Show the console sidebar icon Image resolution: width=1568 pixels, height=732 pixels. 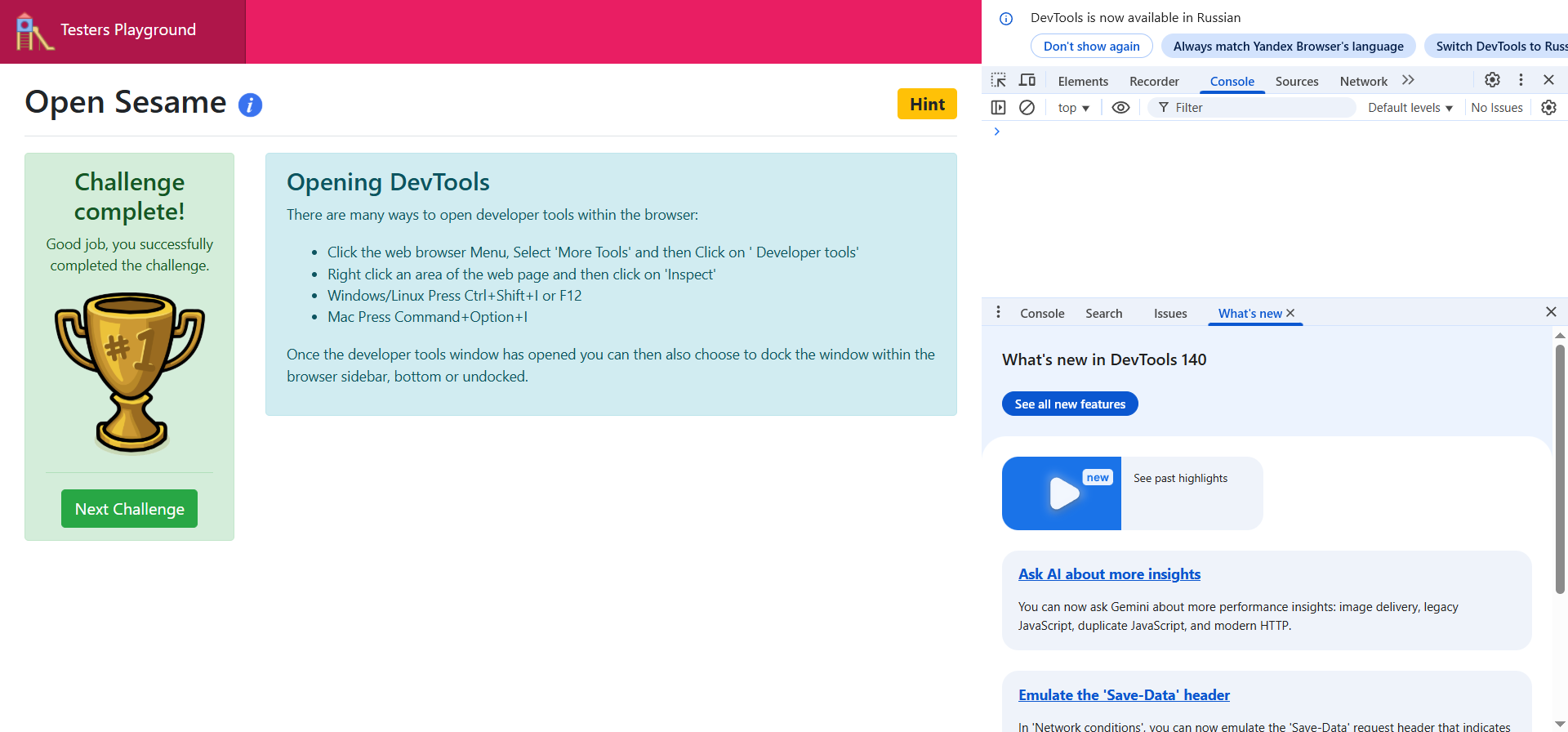998,107
